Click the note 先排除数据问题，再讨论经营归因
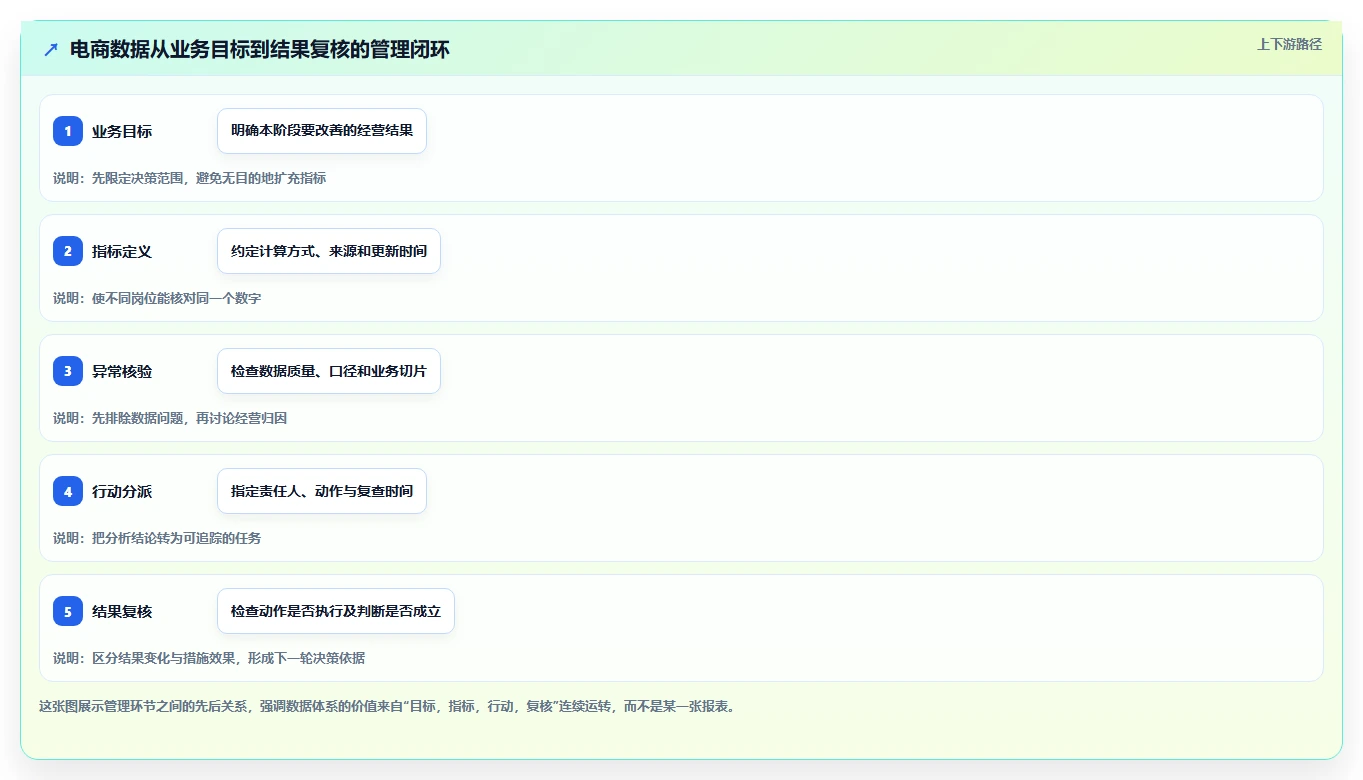This screenshot has height=780, width=1363. (190, 418)
